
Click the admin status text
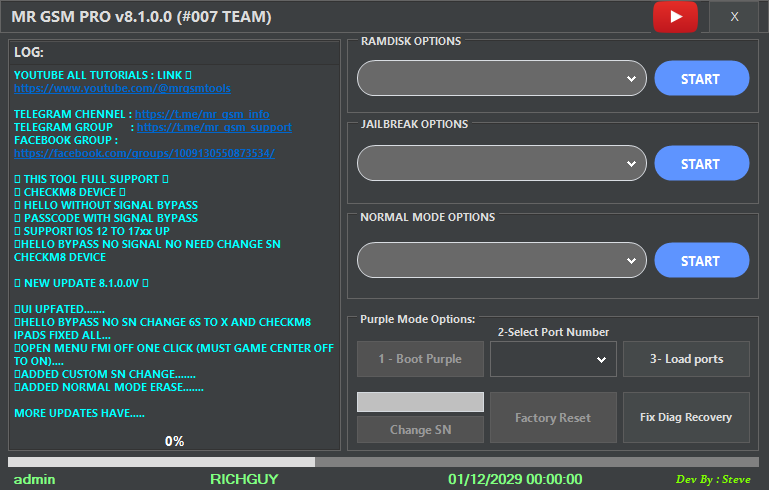click(x=34, y=479)
